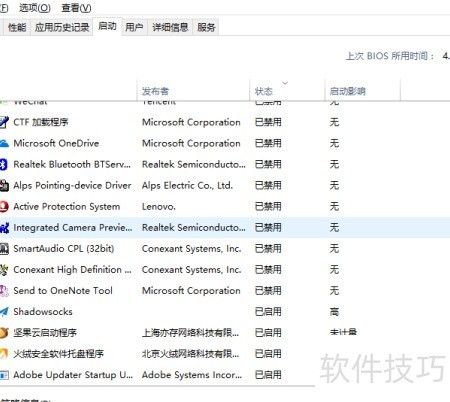
Task: Click 北京火绒网络科技有限... publisher cell
Action: (x=190, y=354)
